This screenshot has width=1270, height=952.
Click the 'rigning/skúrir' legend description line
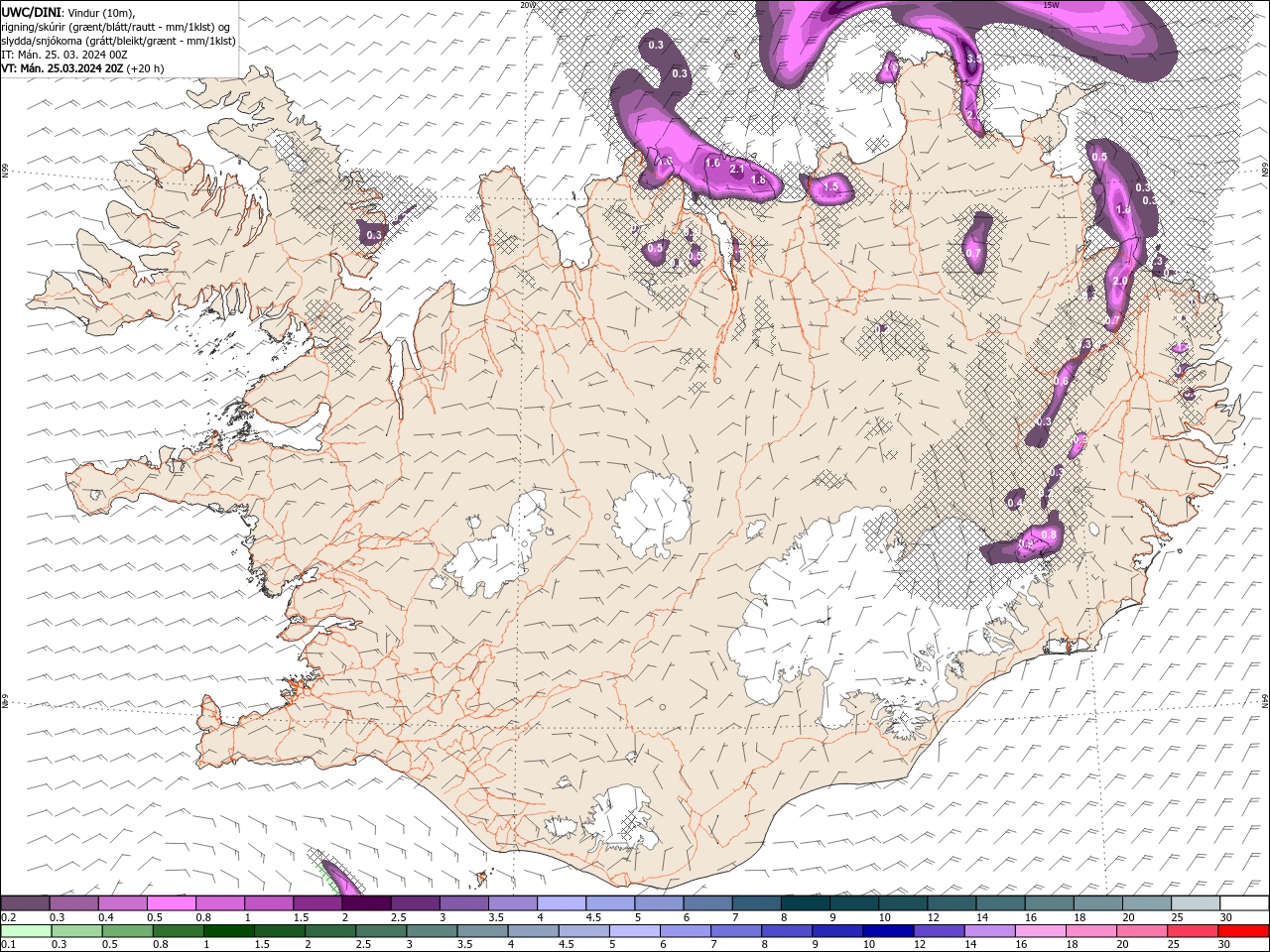[x=115, y=27]
